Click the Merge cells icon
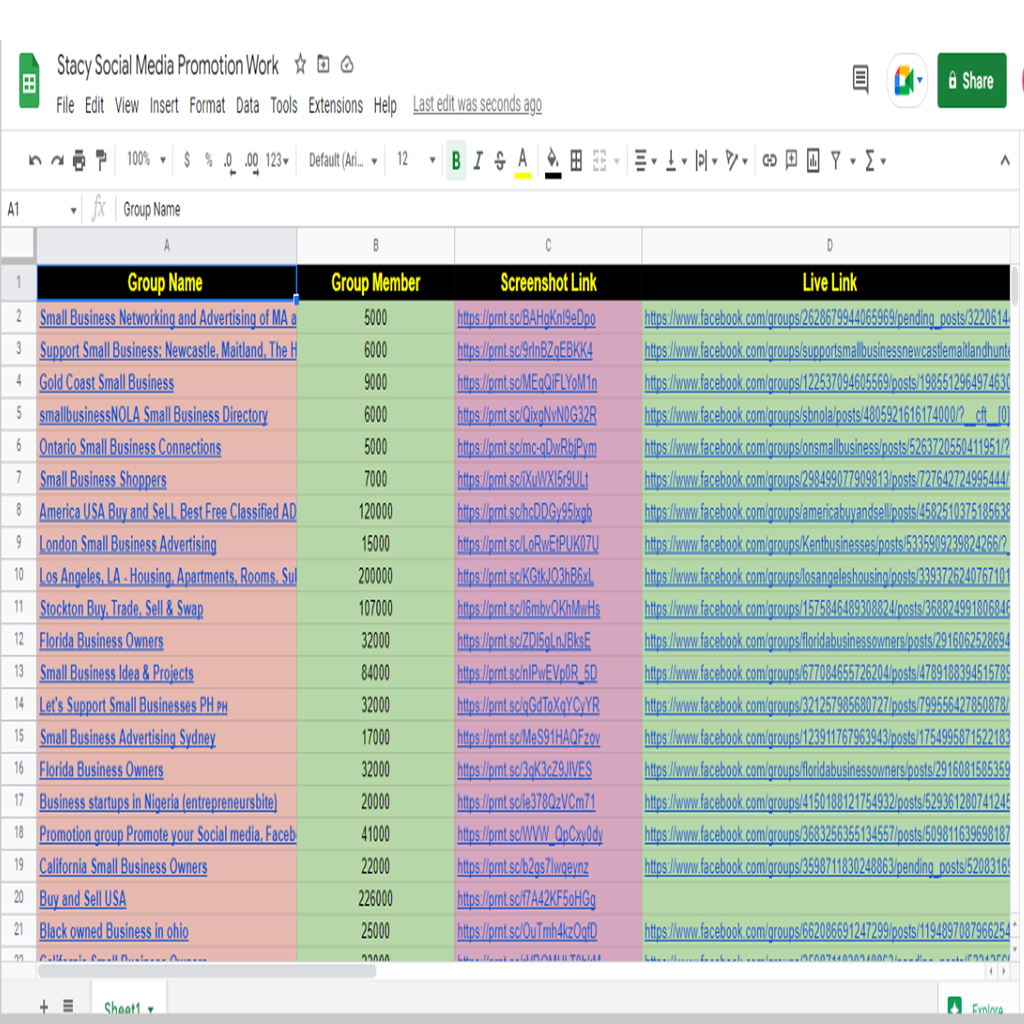The image size is (1024, 1024). 599,160
